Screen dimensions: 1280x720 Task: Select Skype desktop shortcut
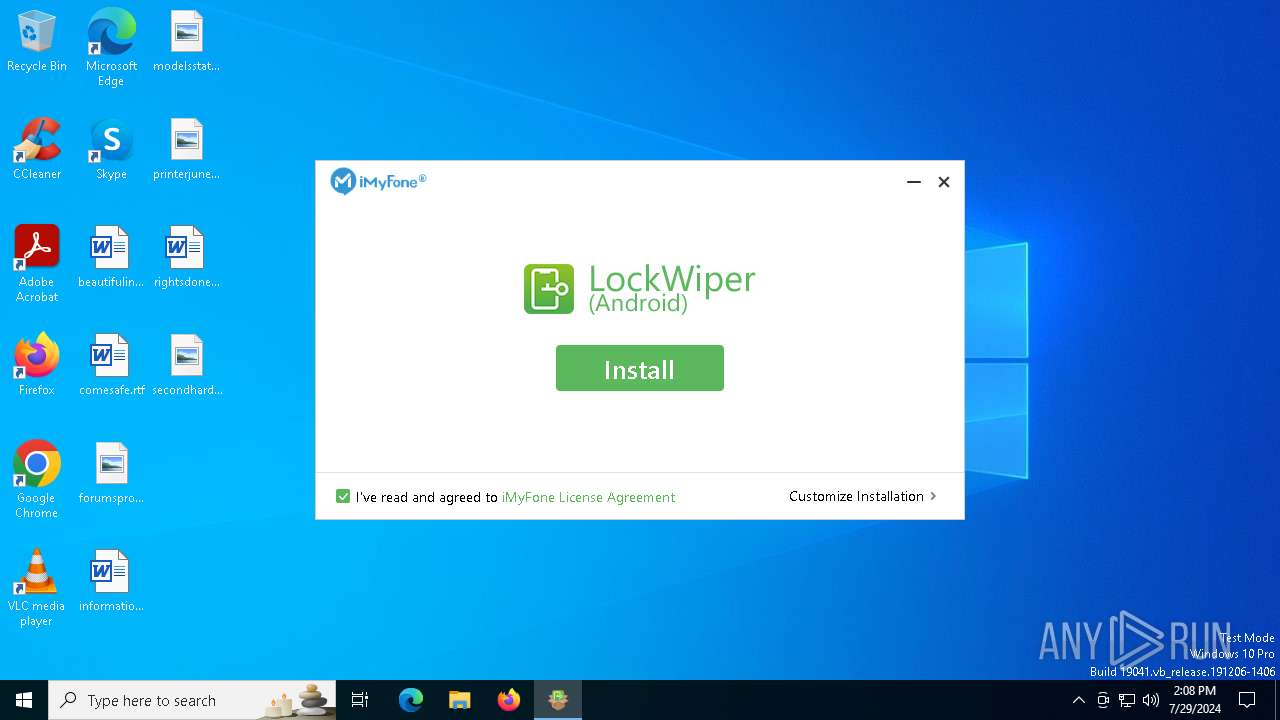coord(111,150)
